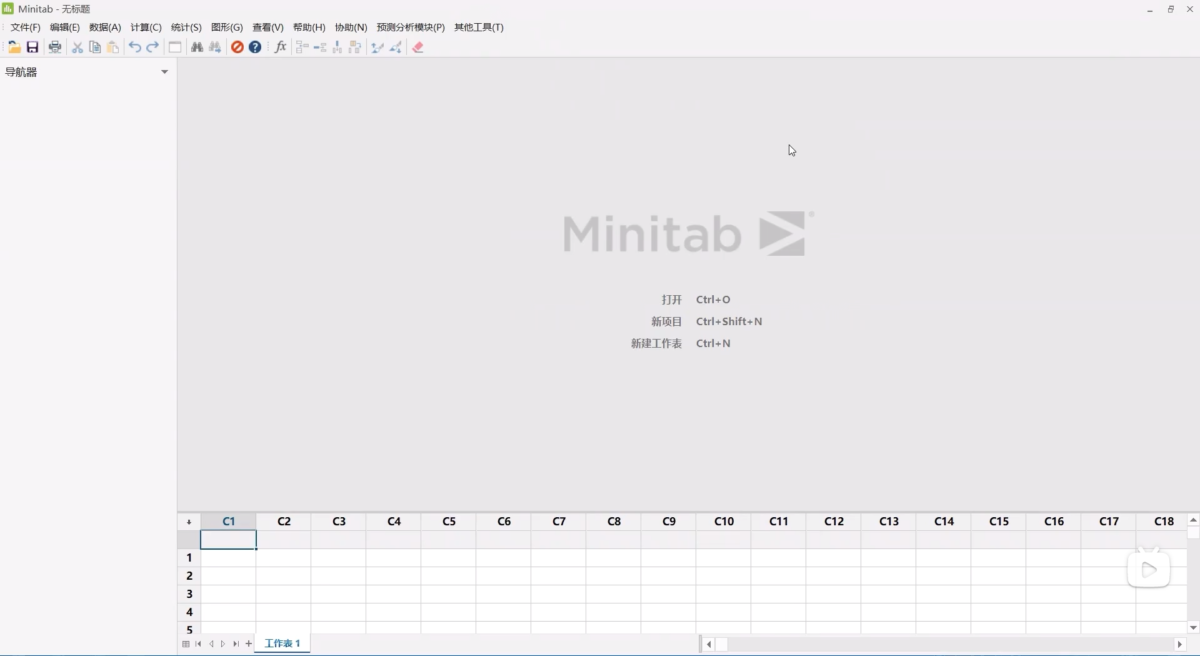The height and width of the screenshot is (656, 1200).
Task: Save the project with the floppy disk icon
Action: (32, 47)
